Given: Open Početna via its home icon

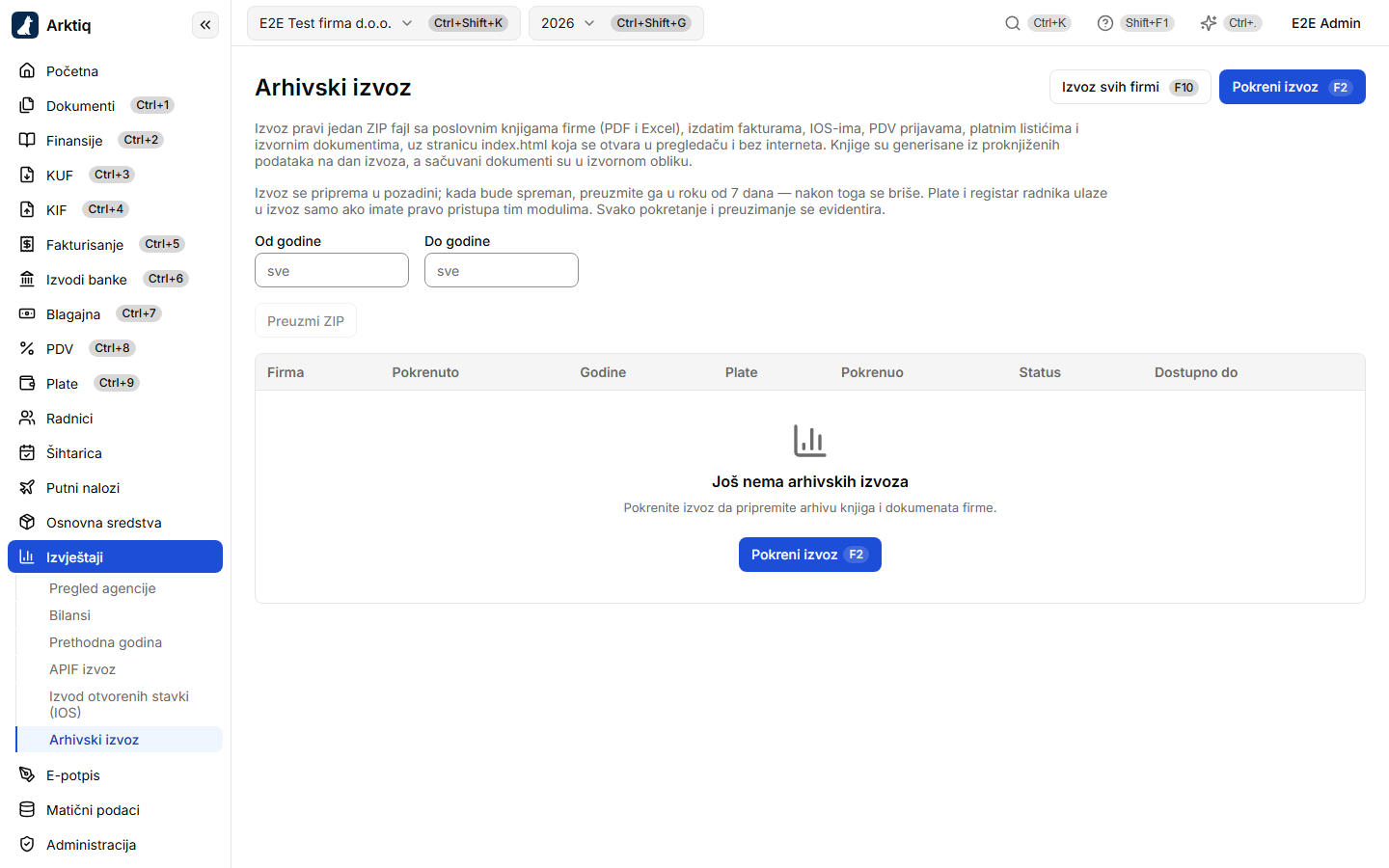Looking at the screenshot, I should click(x=27, y=70).
